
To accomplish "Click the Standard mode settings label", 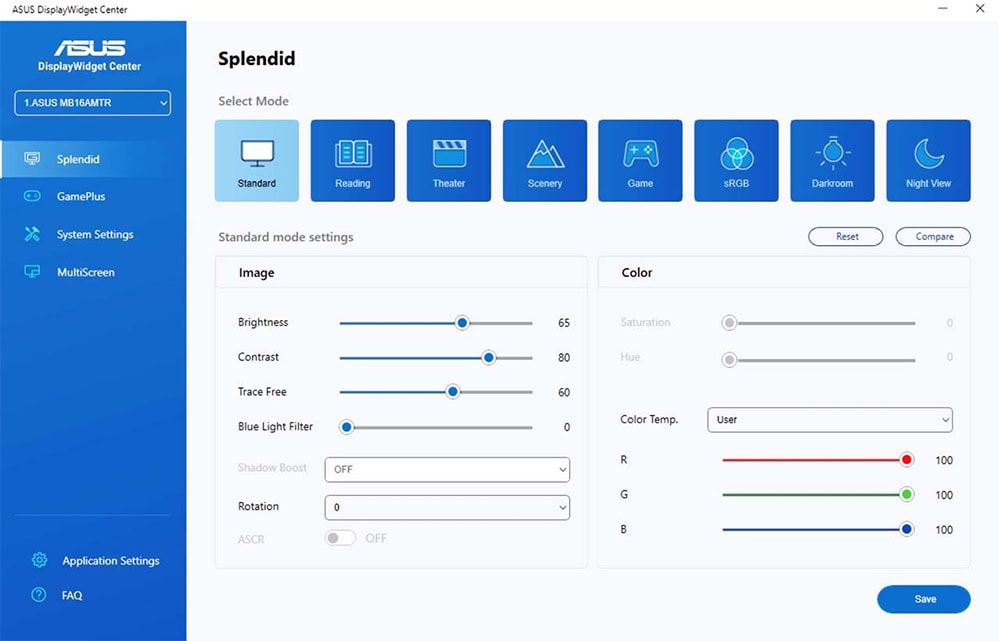I will tap(286, 237).
